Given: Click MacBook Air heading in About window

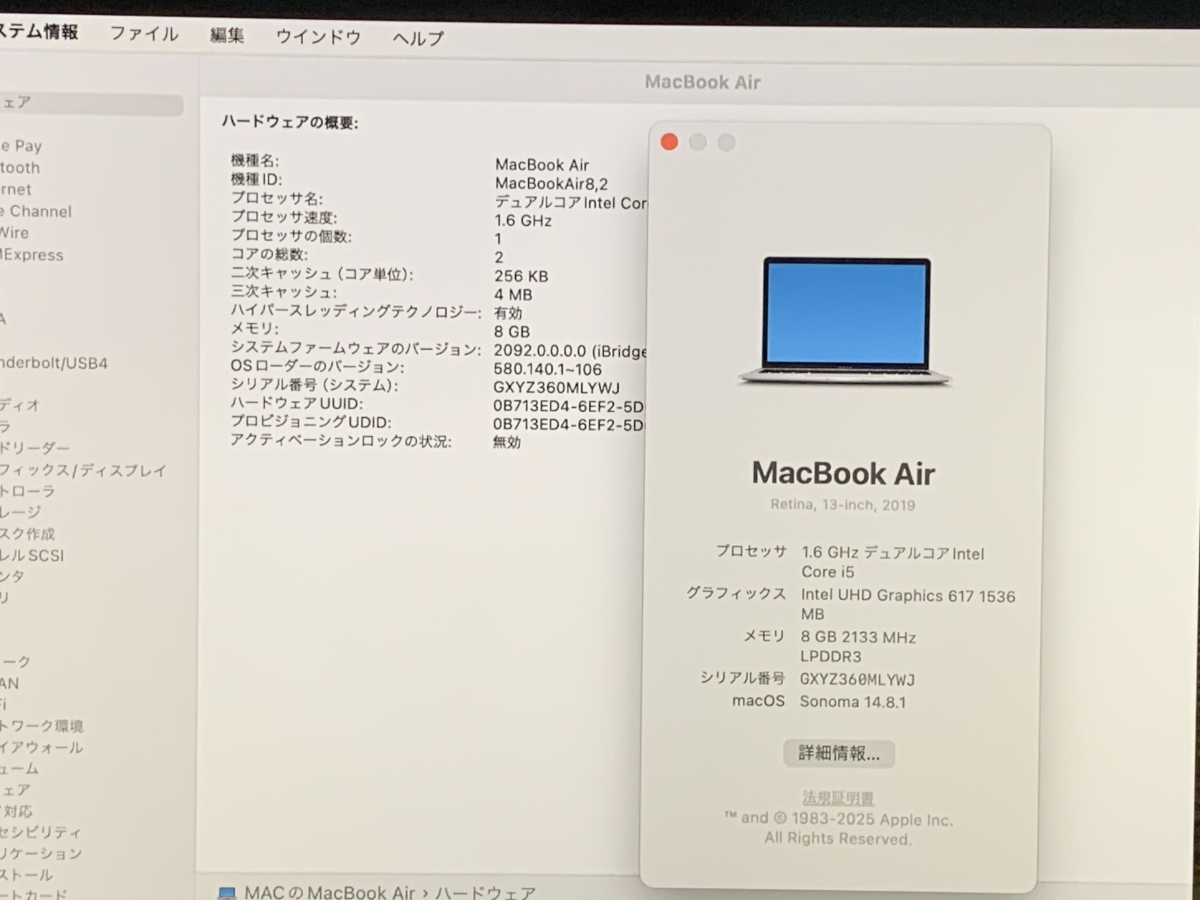Looking at the screenshot, I should pos(844,472).
